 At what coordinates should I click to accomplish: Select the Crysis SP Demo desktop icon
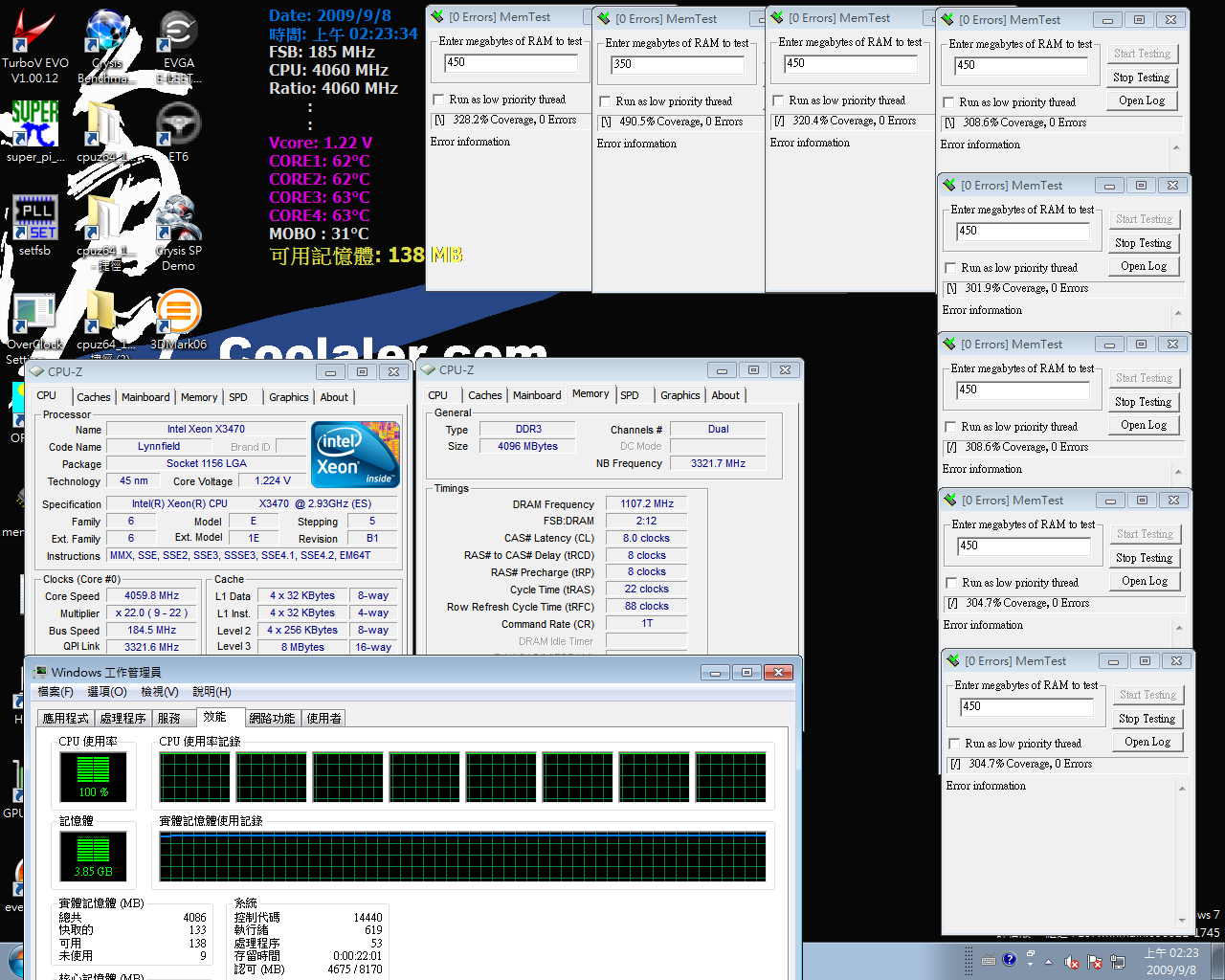[178, 233]
